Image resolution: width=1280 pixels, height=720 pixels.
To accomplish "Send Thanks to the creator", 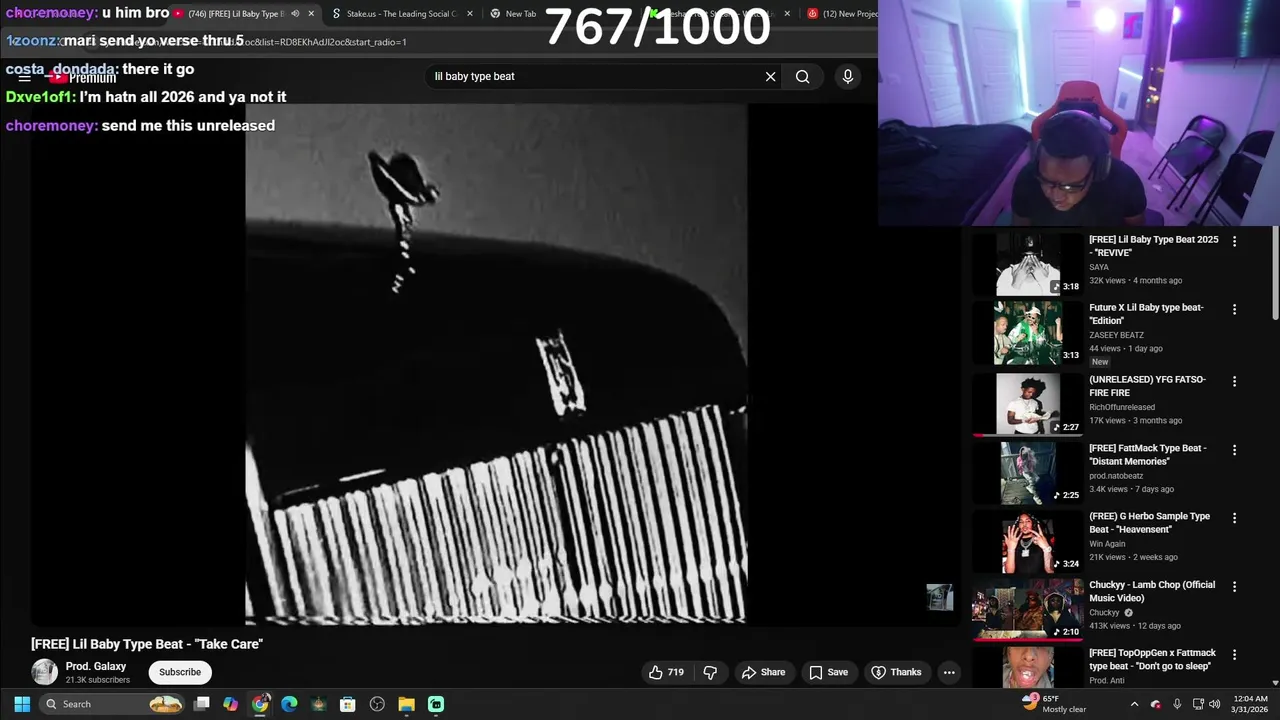I will [896, 672].
